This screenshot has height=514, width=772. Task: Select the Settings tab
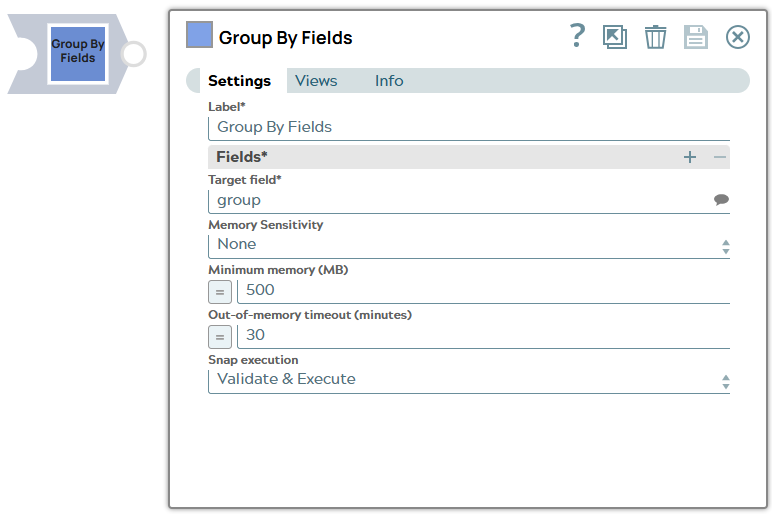pos(239,81)
